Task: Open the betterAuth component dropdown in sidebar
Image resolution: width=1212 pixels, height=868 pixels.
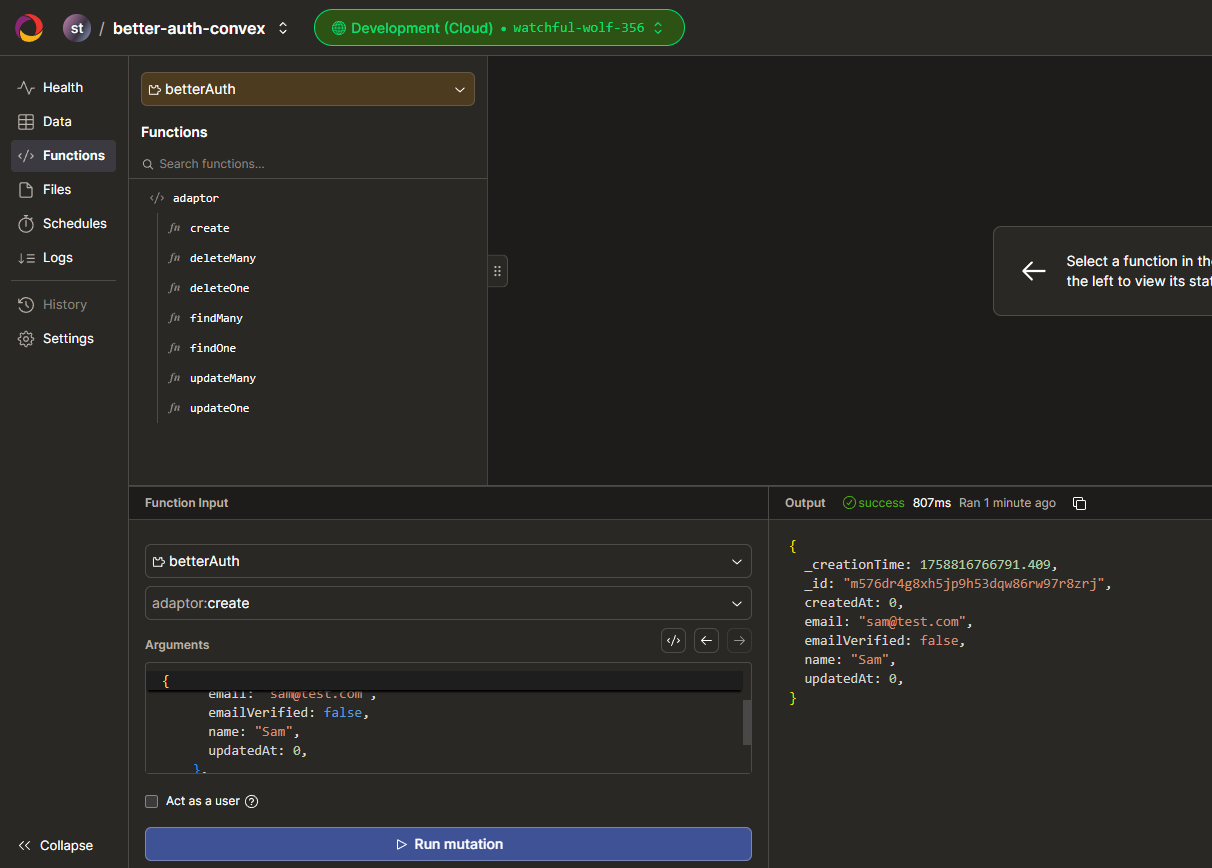Action: [x=307, y=89]
